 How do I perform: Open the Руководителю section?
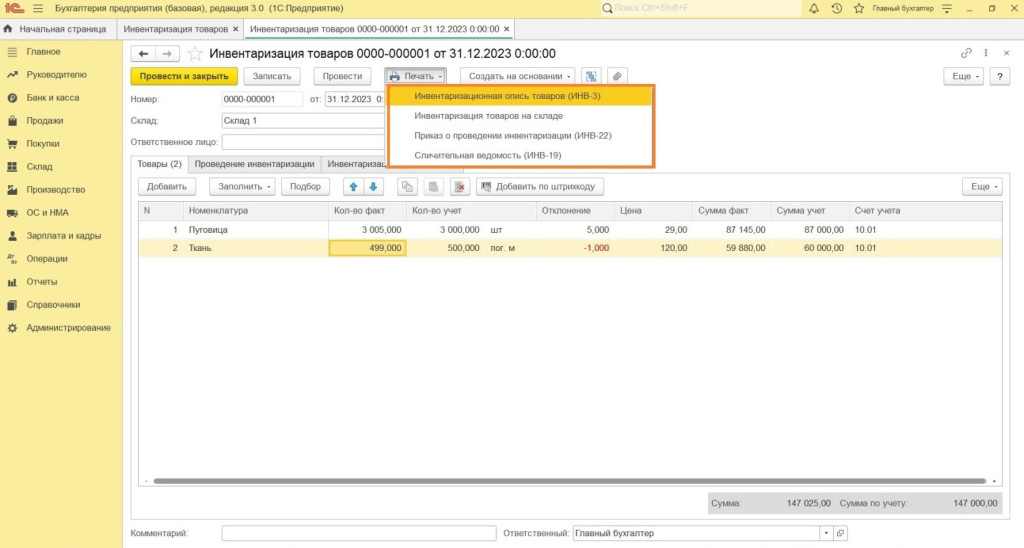click(61, 74)
